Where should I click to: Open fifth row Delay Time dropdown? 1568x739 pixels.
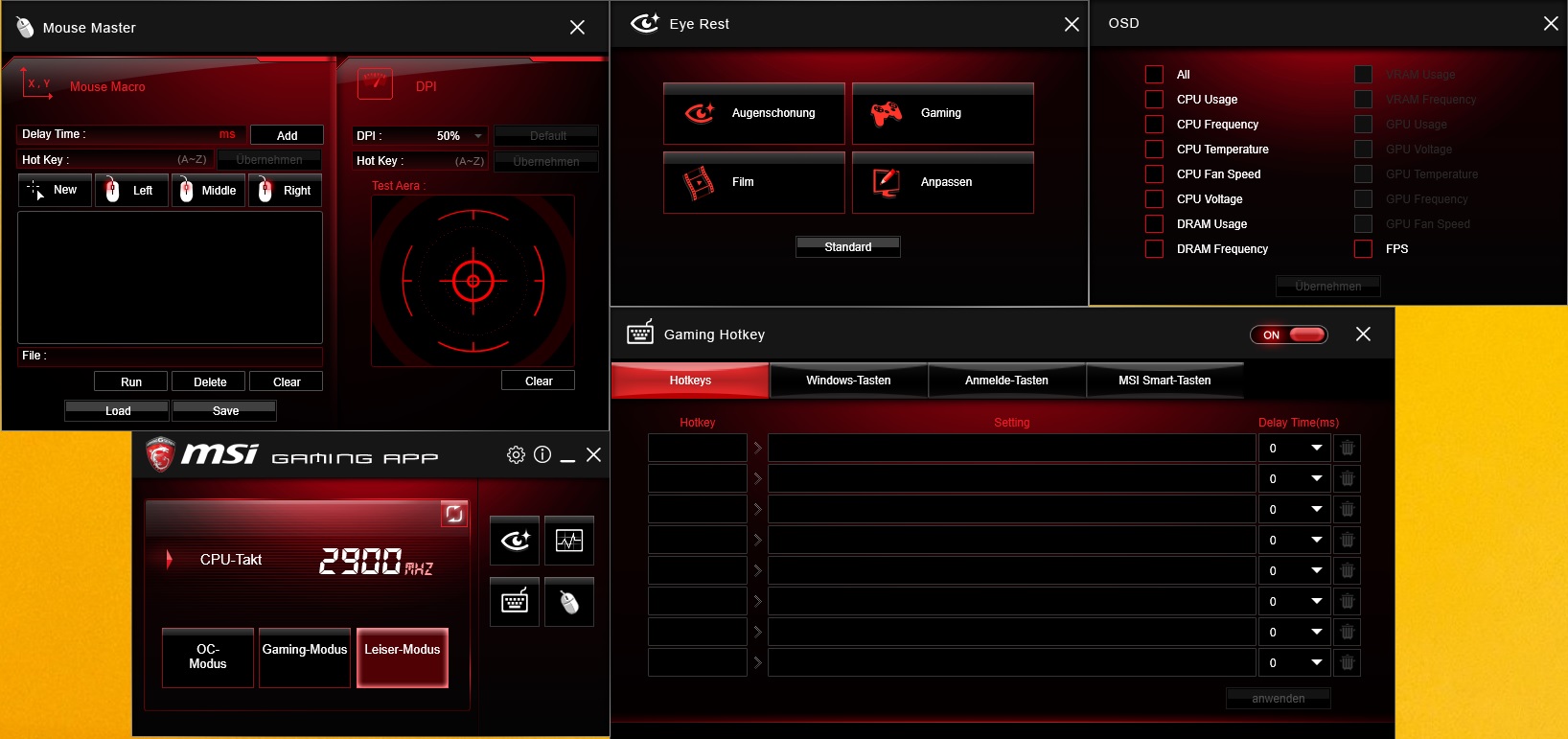click(x=1295, y=570)
